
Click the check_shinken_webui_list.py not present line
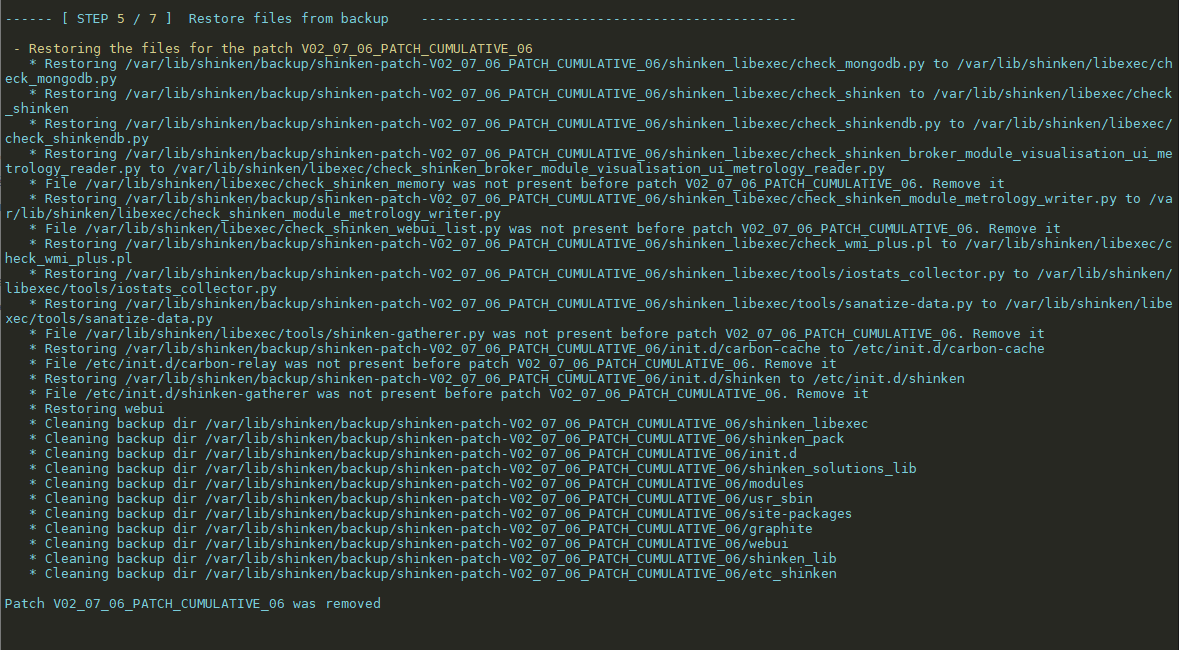tap(545, 229)
